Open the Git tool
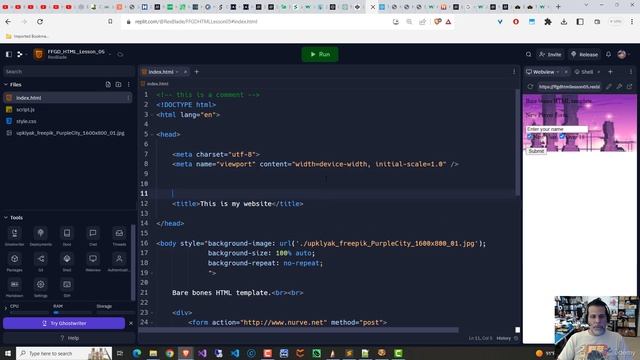This screenshot has width=640, height=360. pyautogui.click(x=40, y=262)
